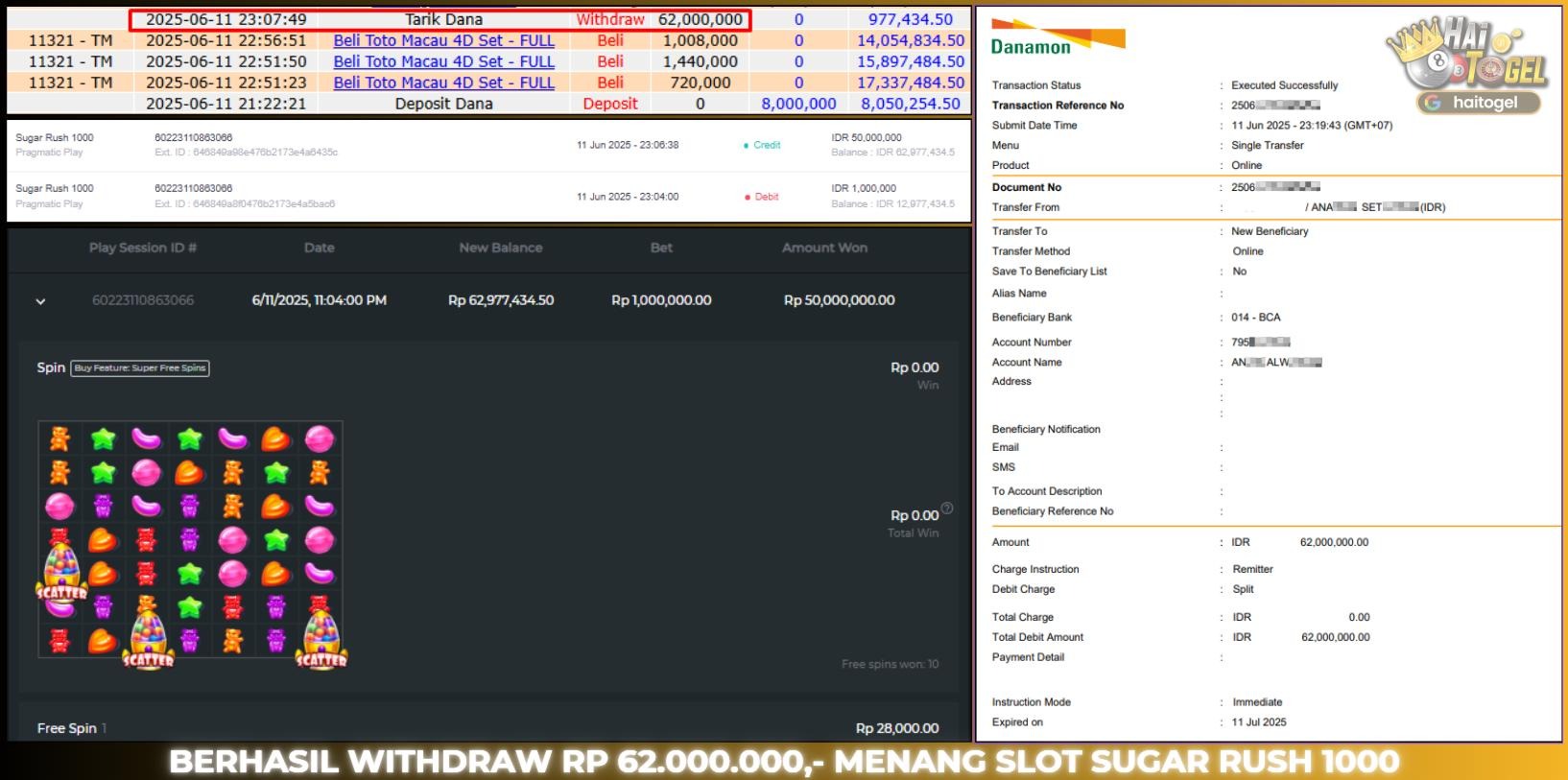Viewport: 1568px width, 780px height.
Task: Click the Rp 50,000,000.00 amount won value
Action: click(x=840, y=300)
